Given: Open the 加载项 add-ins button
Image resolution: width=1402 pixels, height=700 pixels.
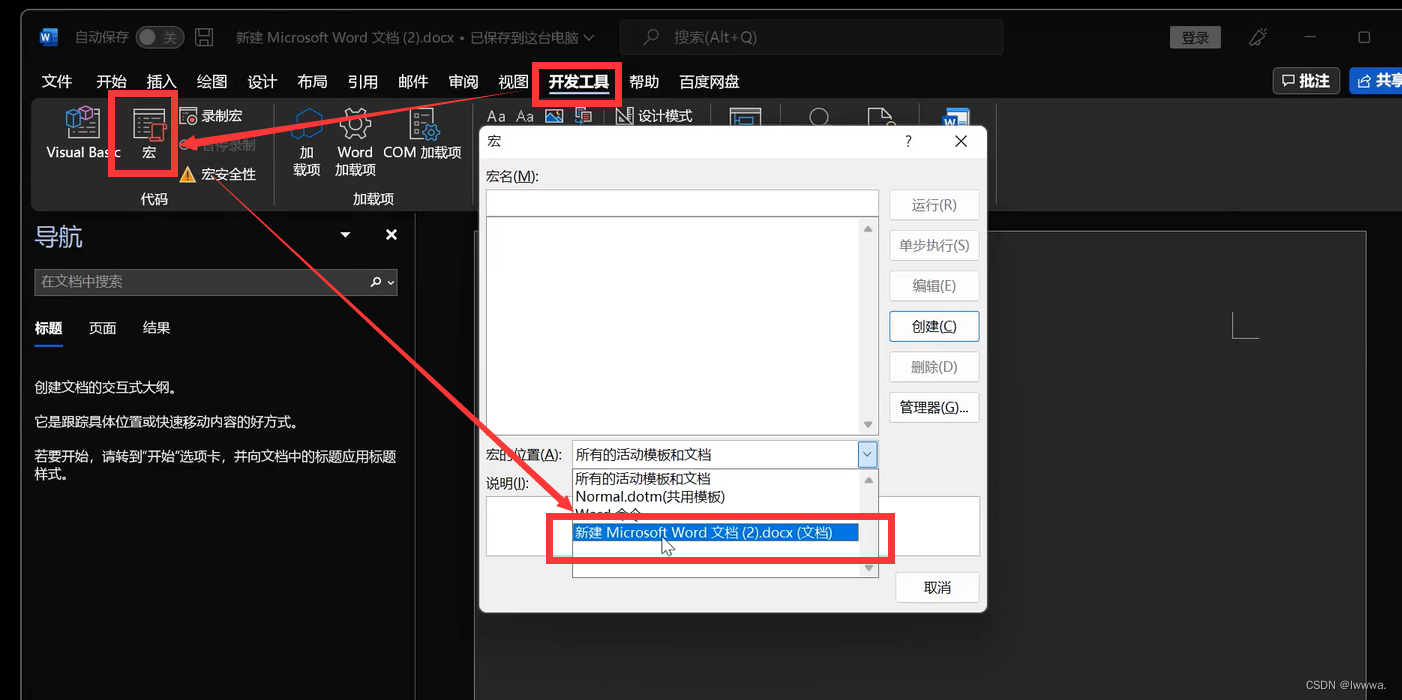Looking at the screenshot, I should tap(307, 143).
